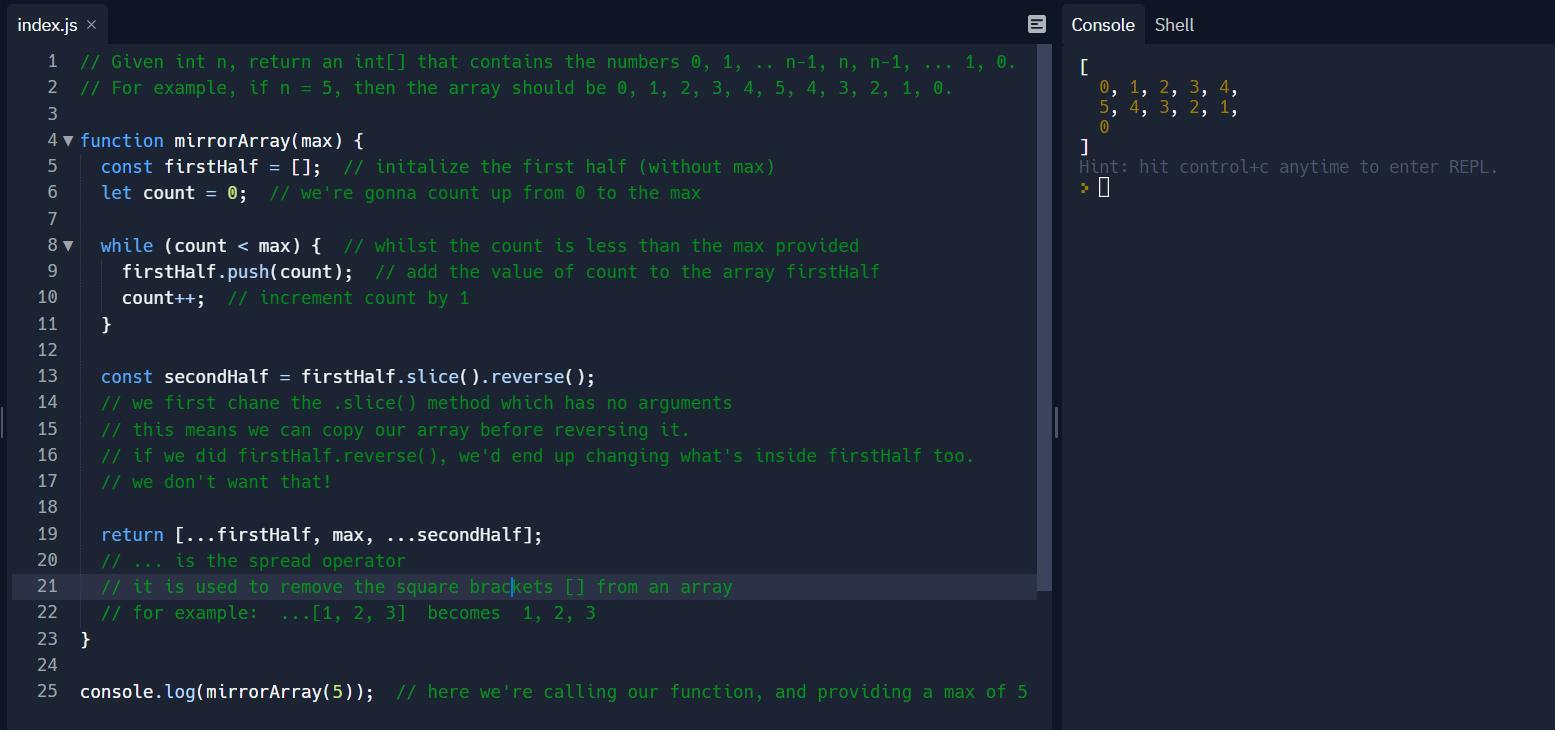Click the divider handle between editor and console
1555x730 pixels.
pyautogui.click(x=1056, y=423)
